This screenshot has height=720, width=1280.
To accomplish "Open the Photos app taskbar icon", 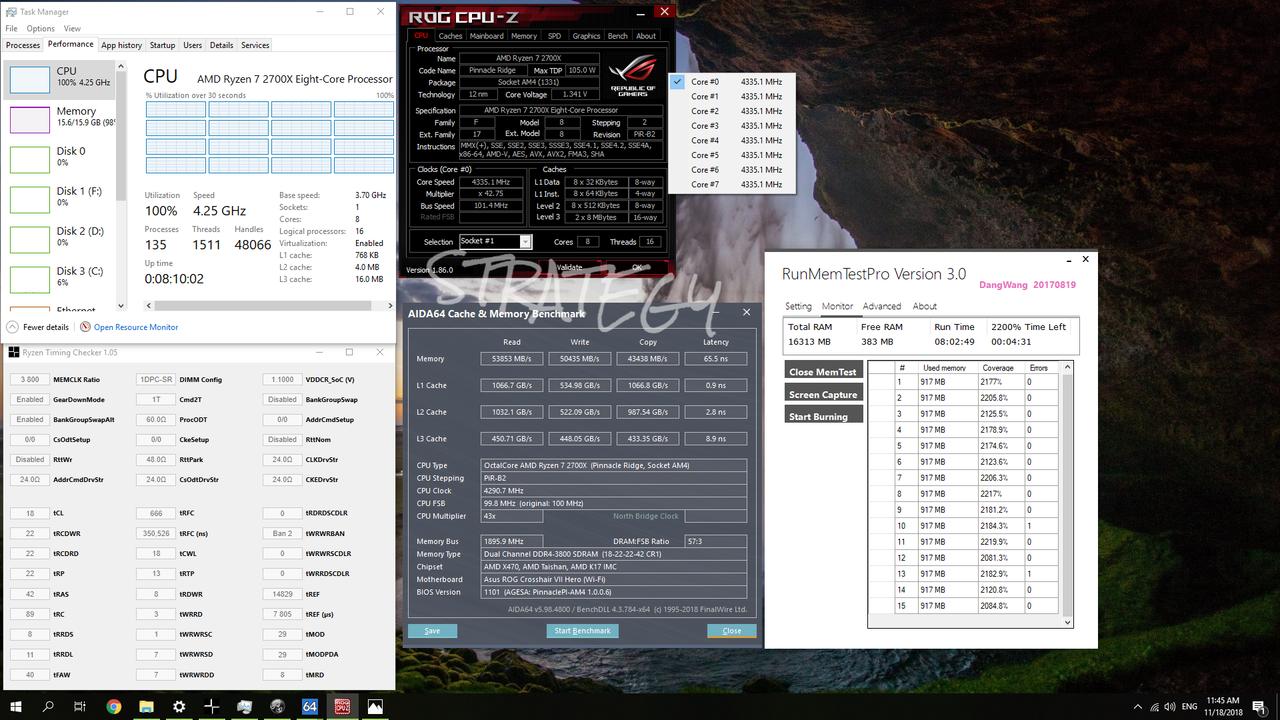I will (375, 706).
